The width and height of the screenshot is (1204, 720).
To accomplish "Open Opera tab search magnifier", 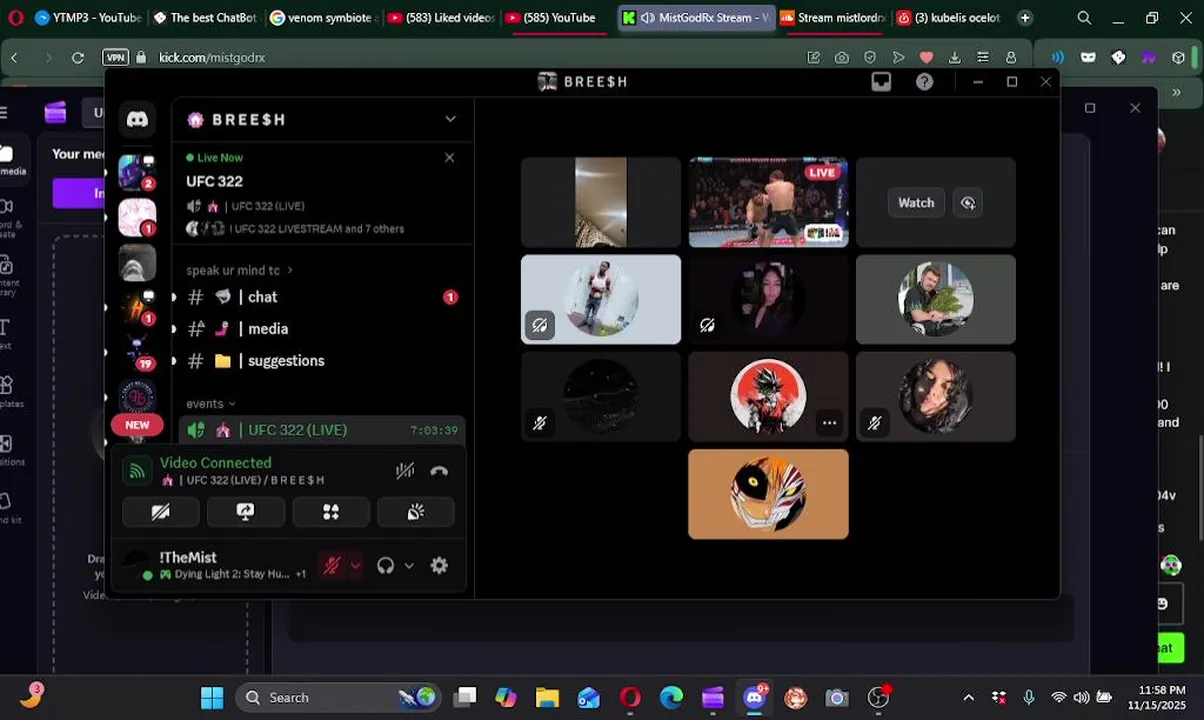I will click(x=1084, y=18).
